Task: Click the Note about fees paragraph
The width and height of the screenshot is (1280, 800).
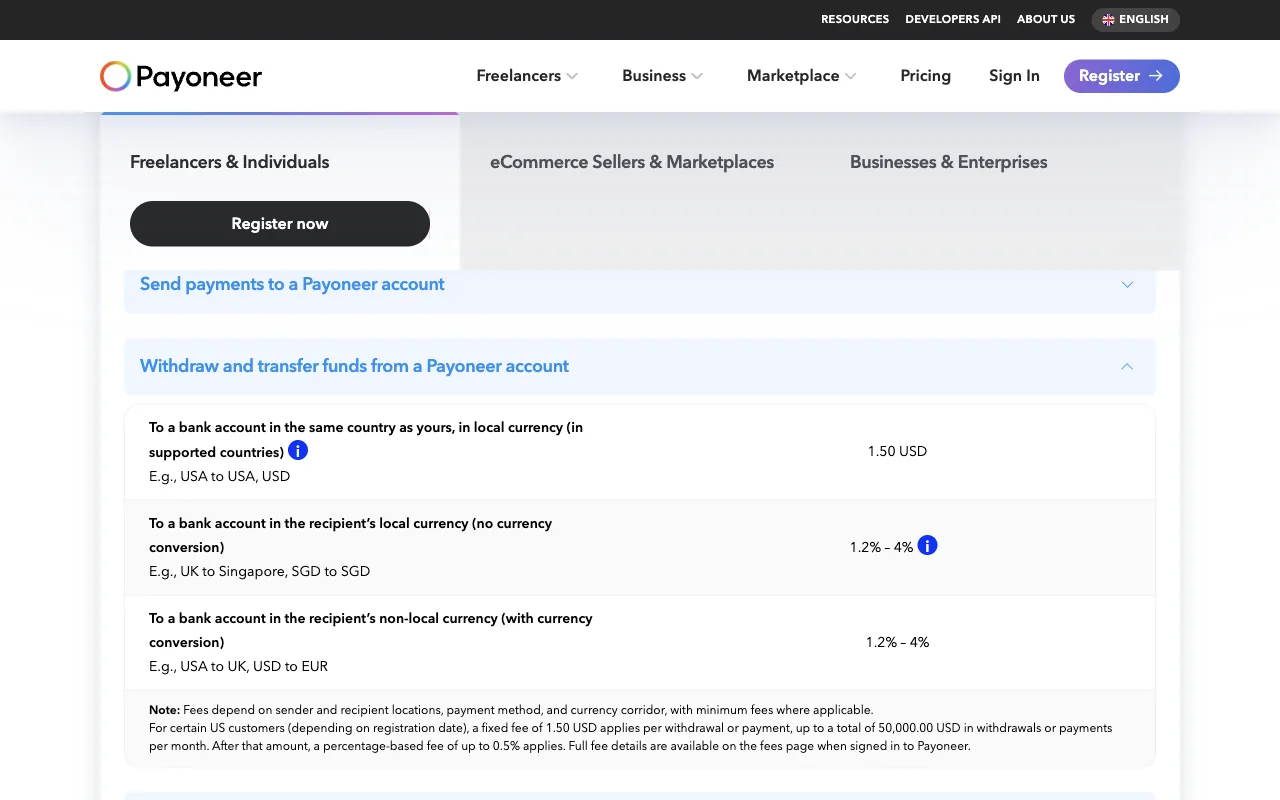Action: coord(631,728)
